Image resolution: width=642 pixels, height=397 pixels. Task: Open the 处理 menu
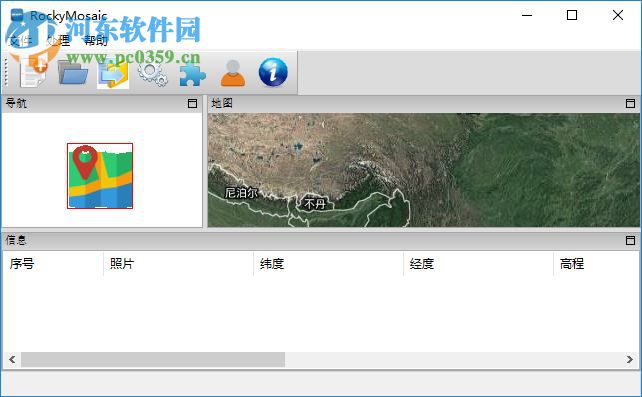pyautogui.click(x=58, y=40)
